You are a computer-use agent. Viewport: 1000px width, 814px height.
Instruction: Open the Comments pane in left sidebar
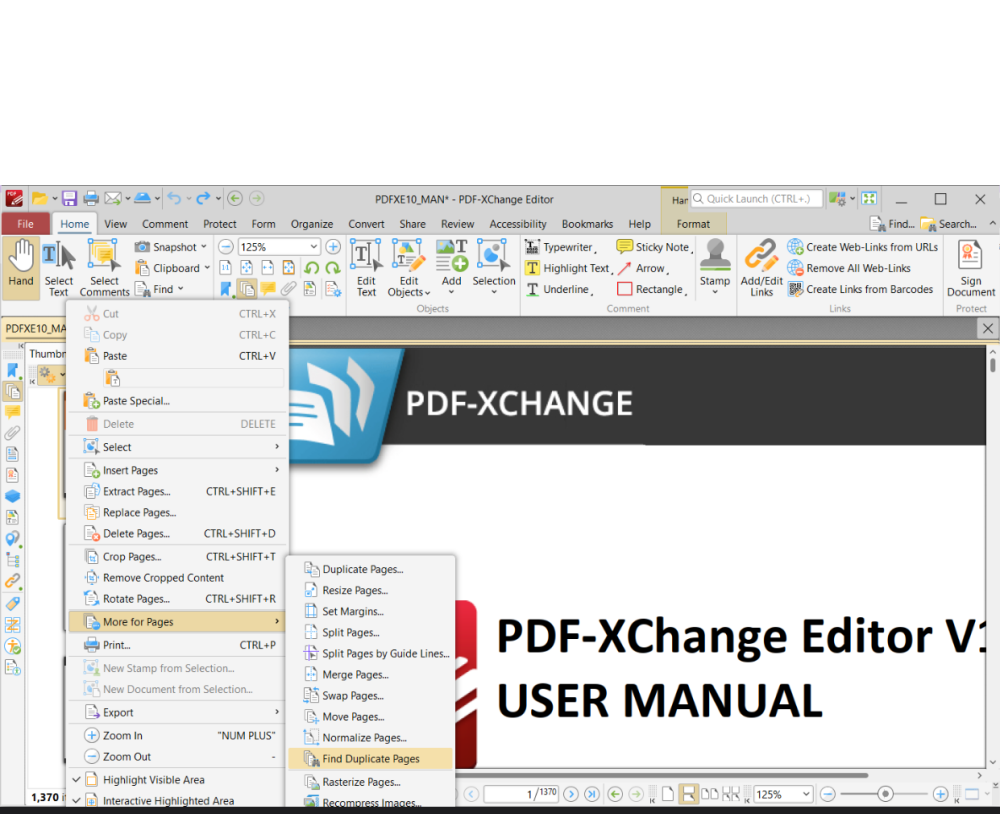12,411
